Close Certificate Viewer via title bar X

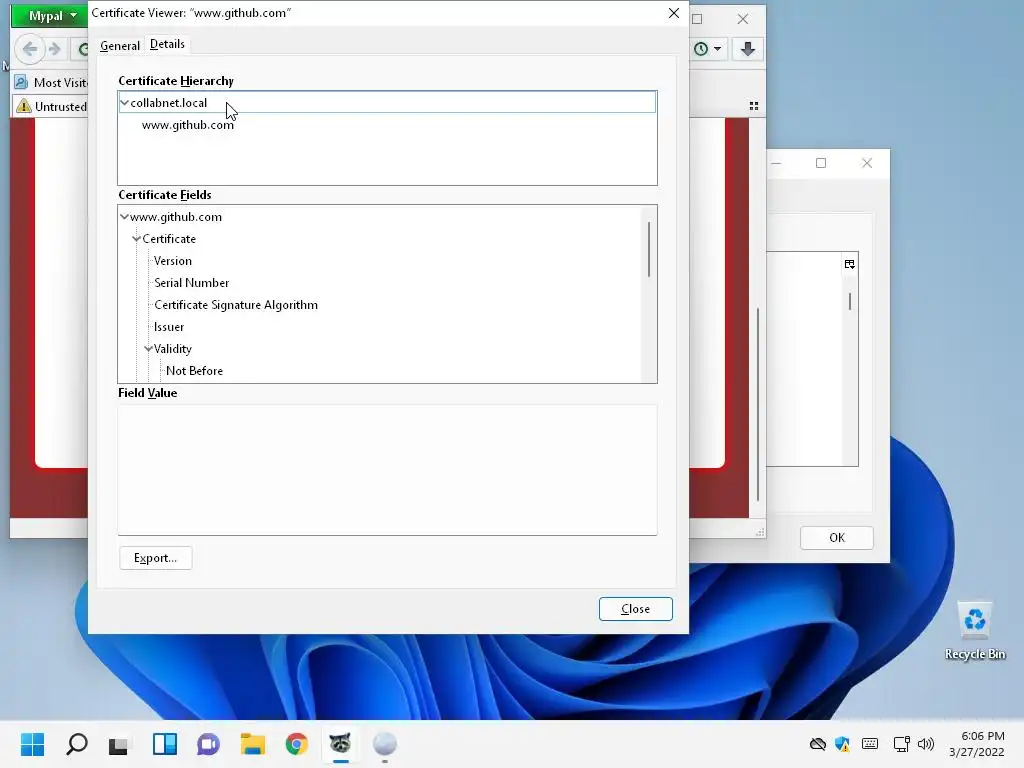point(674,13)
